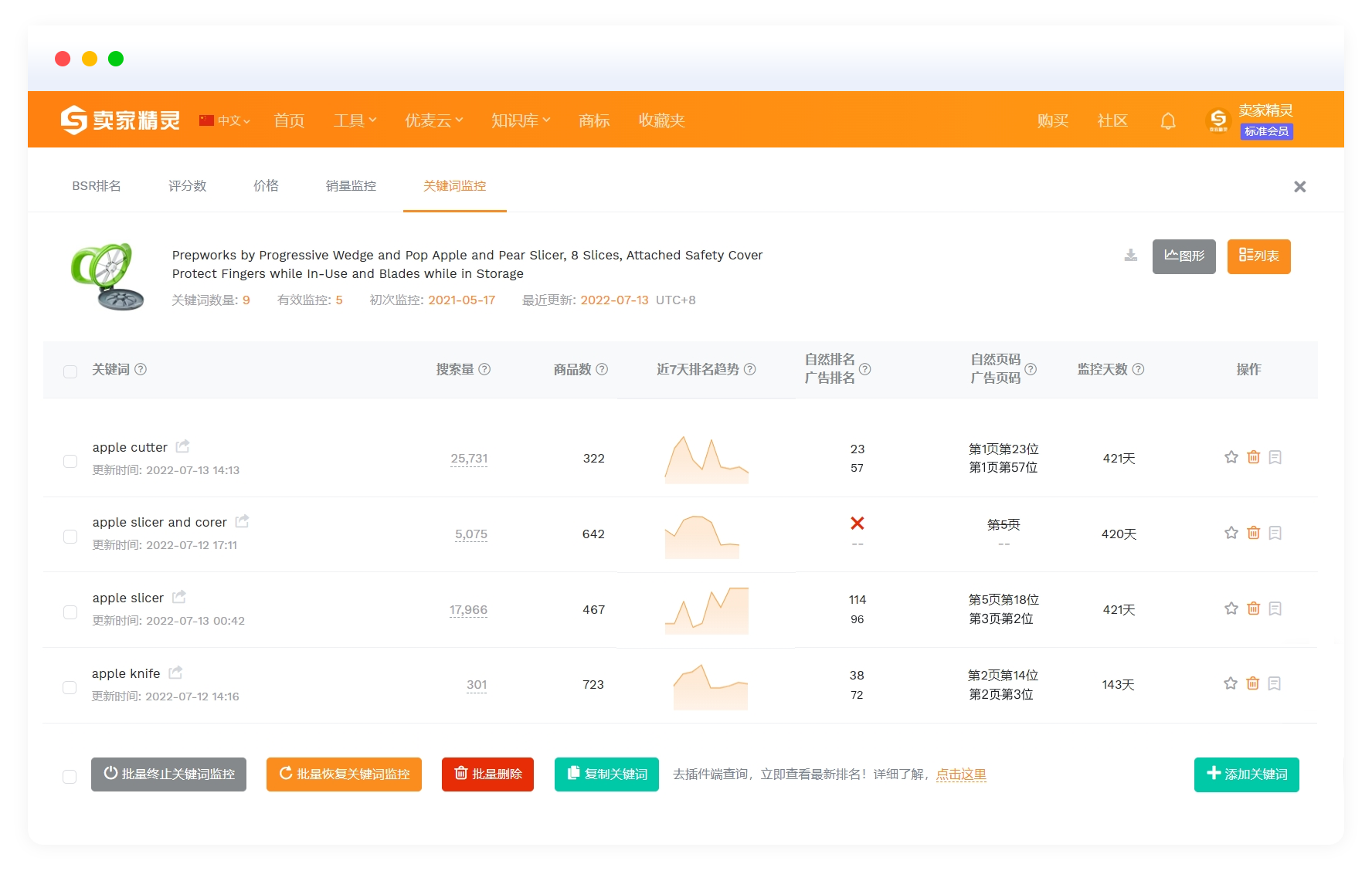Expand the 优麦云 menu
This screenshot has height=888, width=1372.
434,120
